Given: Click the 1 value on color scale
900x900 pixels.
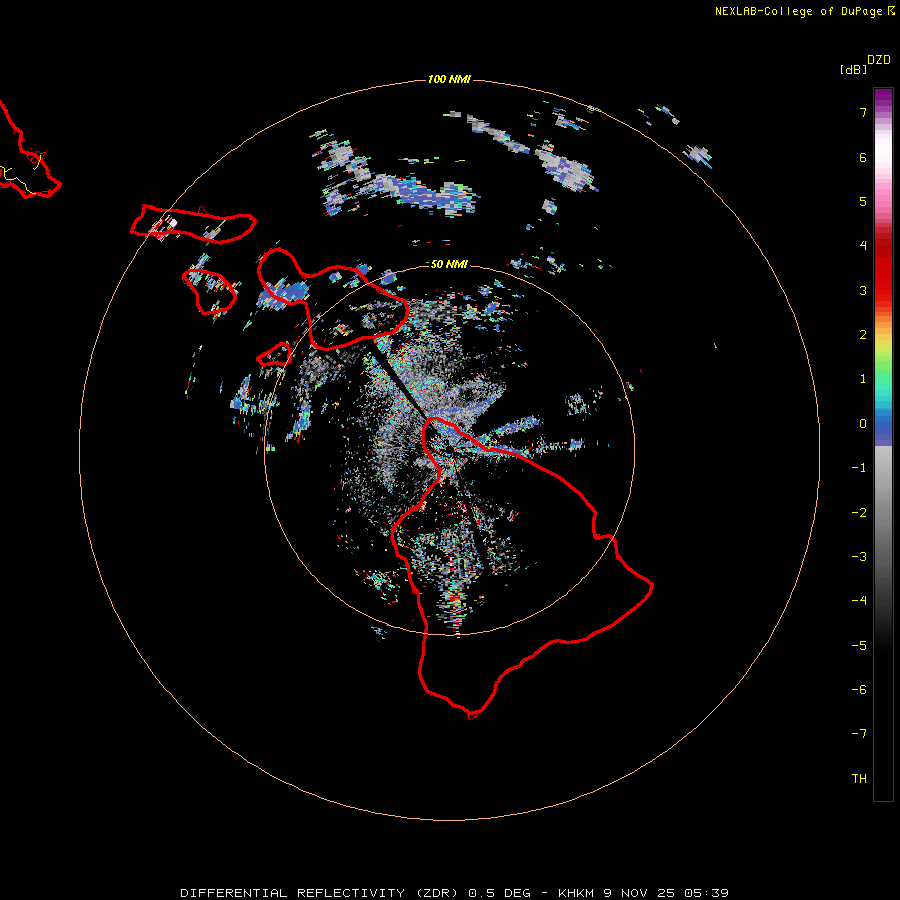Looking at the screenshot, I should 863,379.
